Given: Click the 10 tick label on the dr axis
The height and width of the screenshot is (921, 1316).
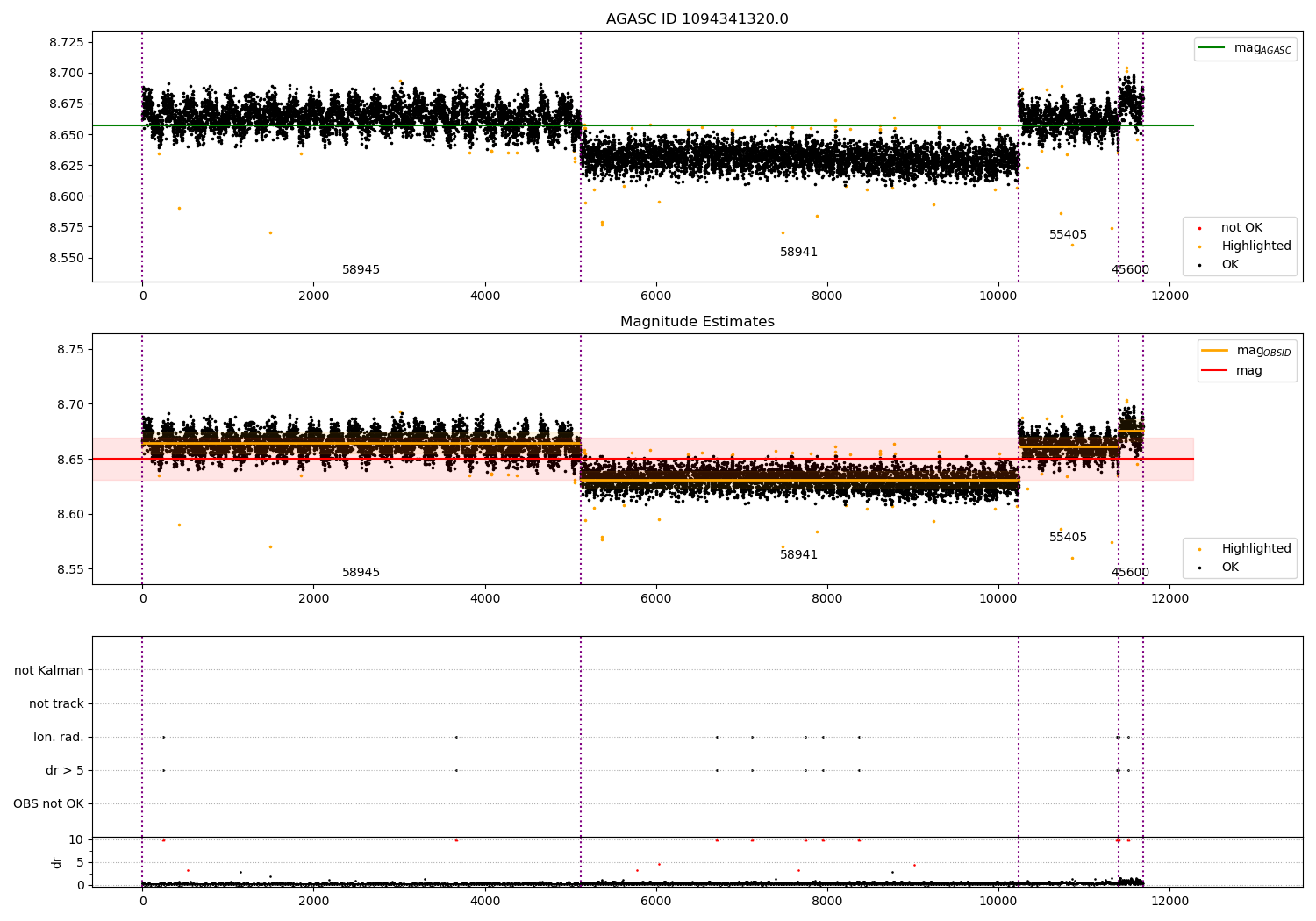Looking at the screenshot, I should tap(76, 839).
